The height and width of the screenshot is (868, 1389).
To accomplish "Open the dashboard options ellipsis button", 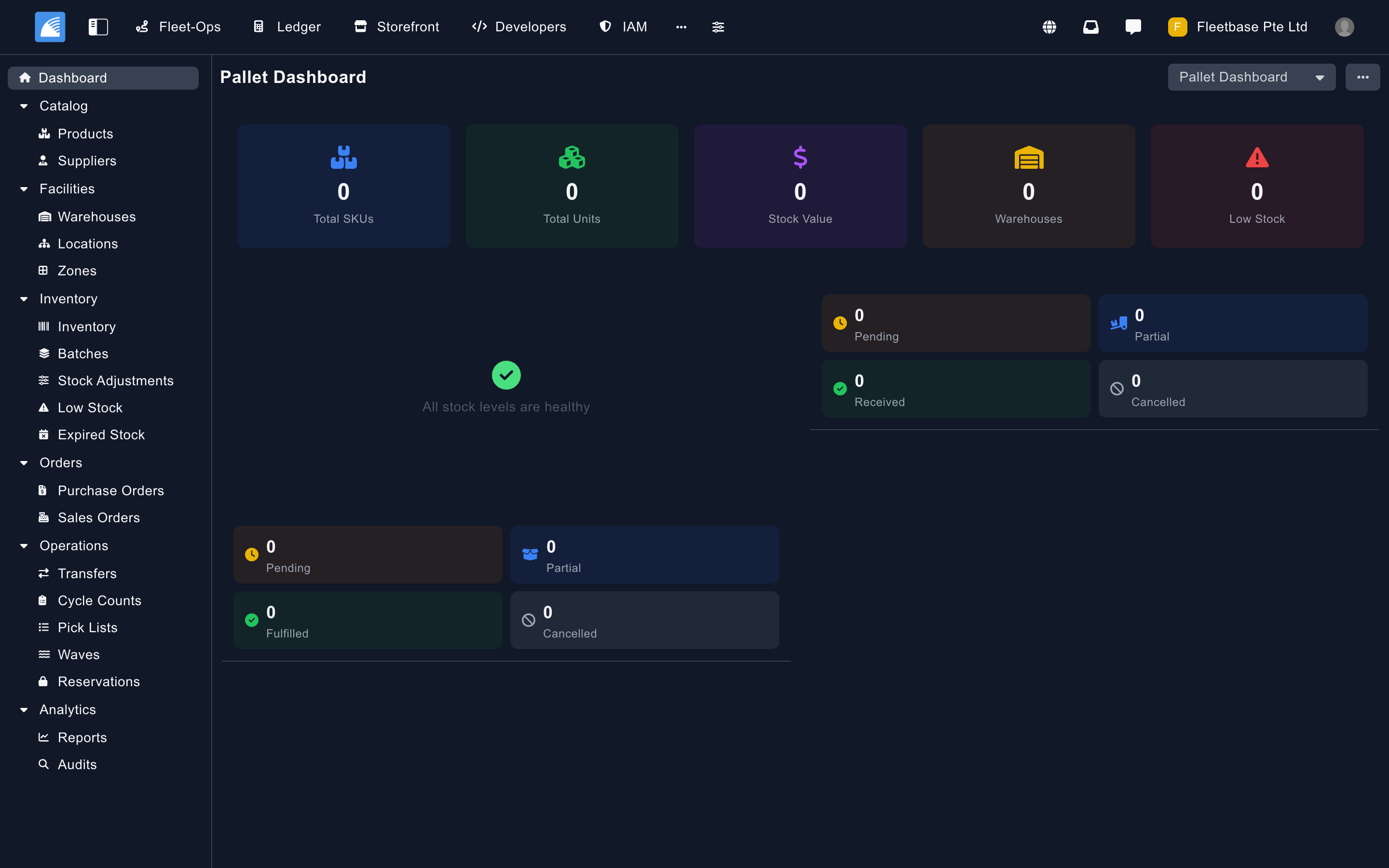I will [1362, 77].
